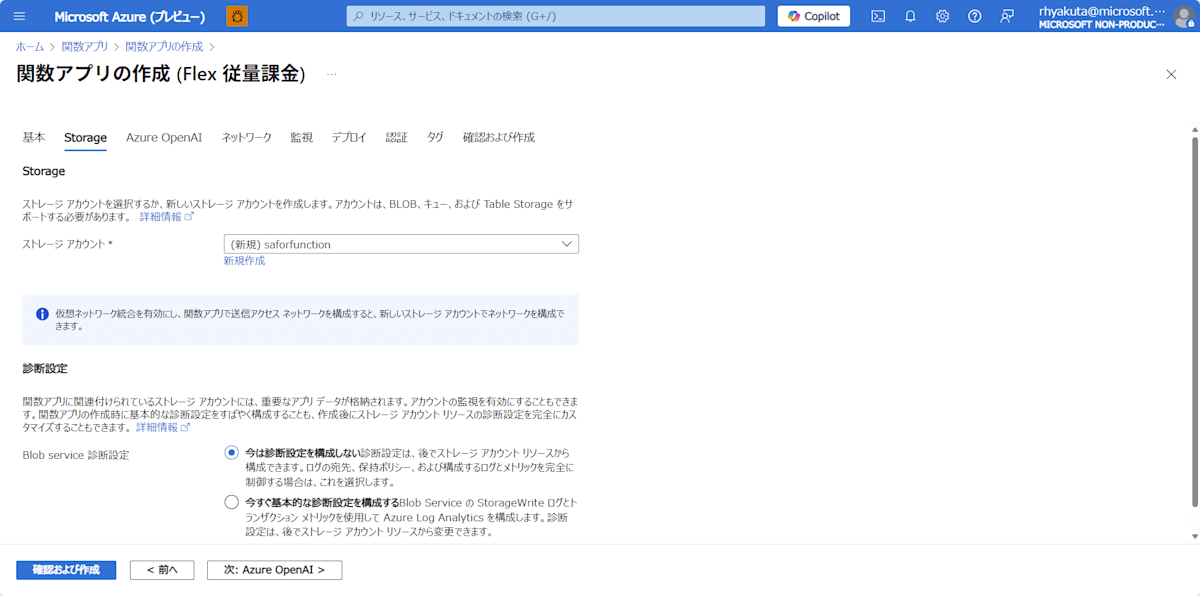Click the 確認および作成 blue button
Image resolution: width=1200 pixels, height=596 pixels.
[x=66, y=570]
